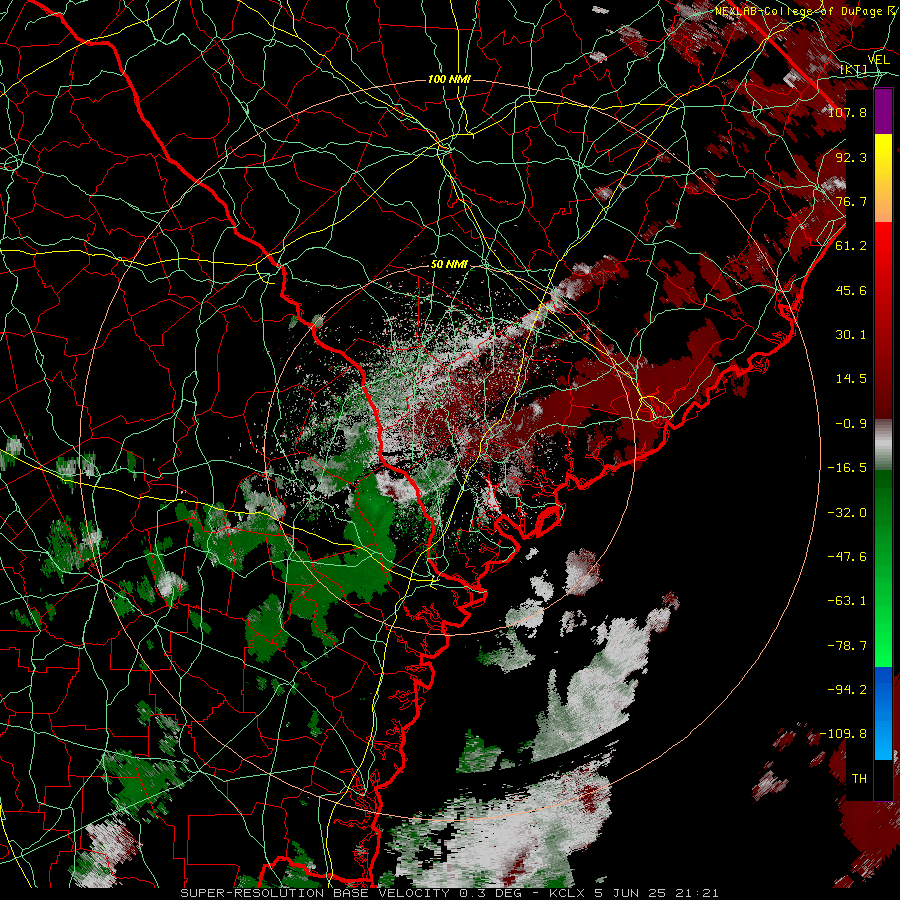
Task: Click the yellow-orange segment of the color bar
Action: [883, 178]
